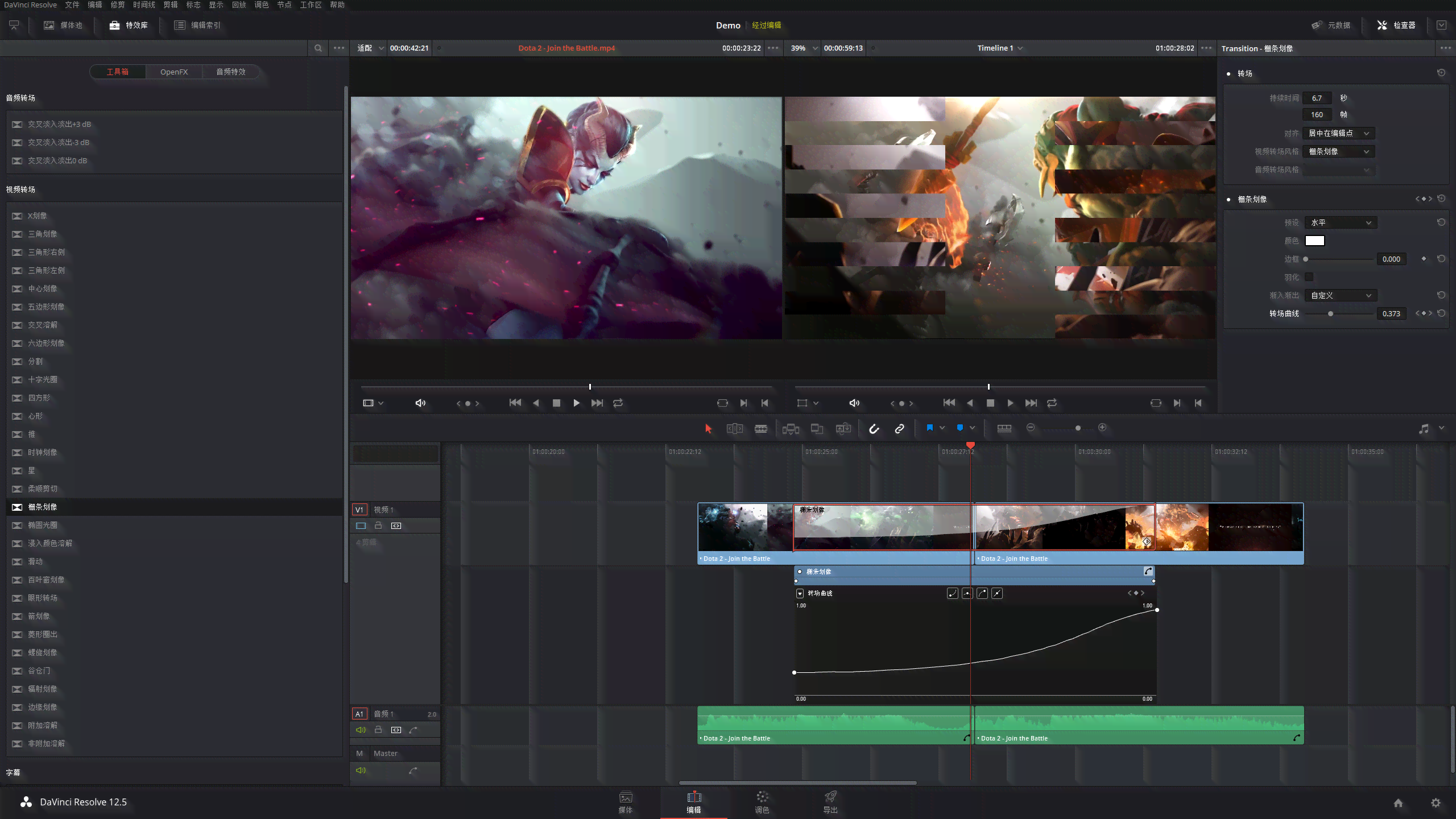The image size is (1456, 819).
Task: Click the replace clip icon
Action: click(x=843, y=428)
